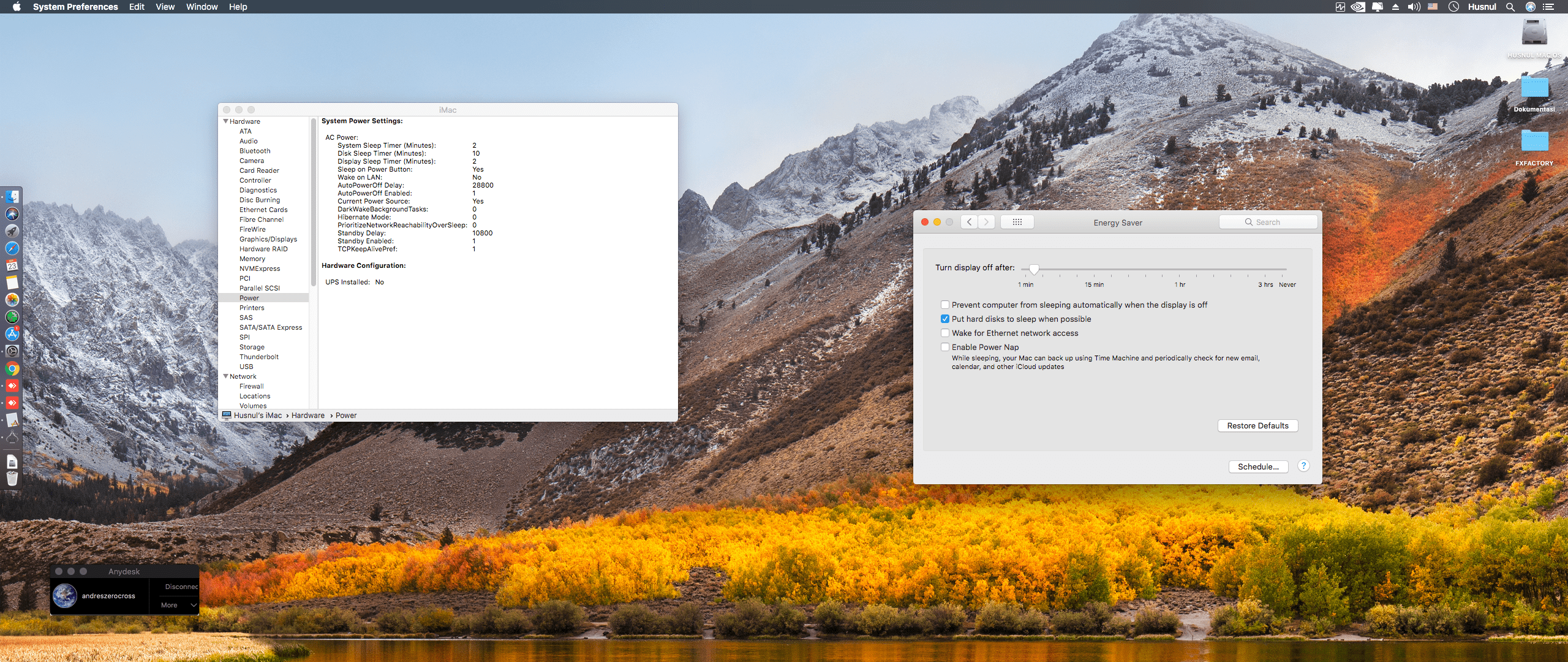
Task: Enable Power Nap checkbox
Action: (945, 347)
